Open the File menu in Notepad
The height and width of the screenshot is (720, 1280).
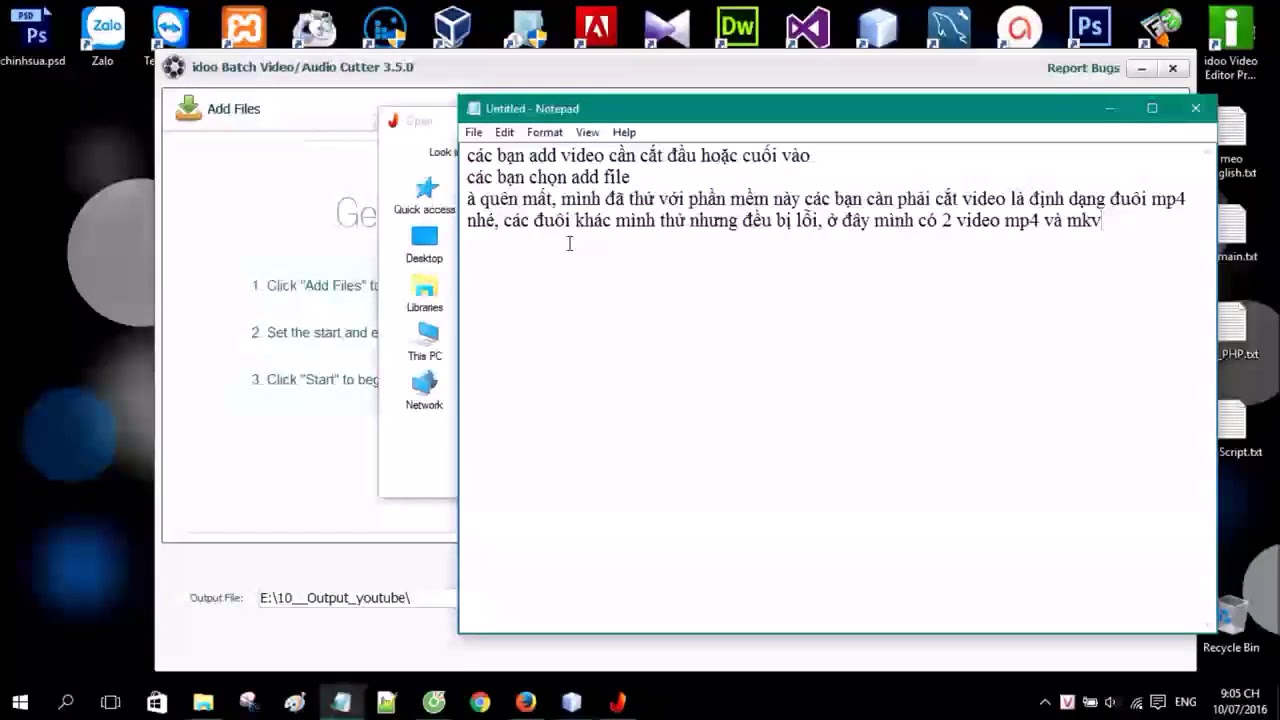[474, 132]
